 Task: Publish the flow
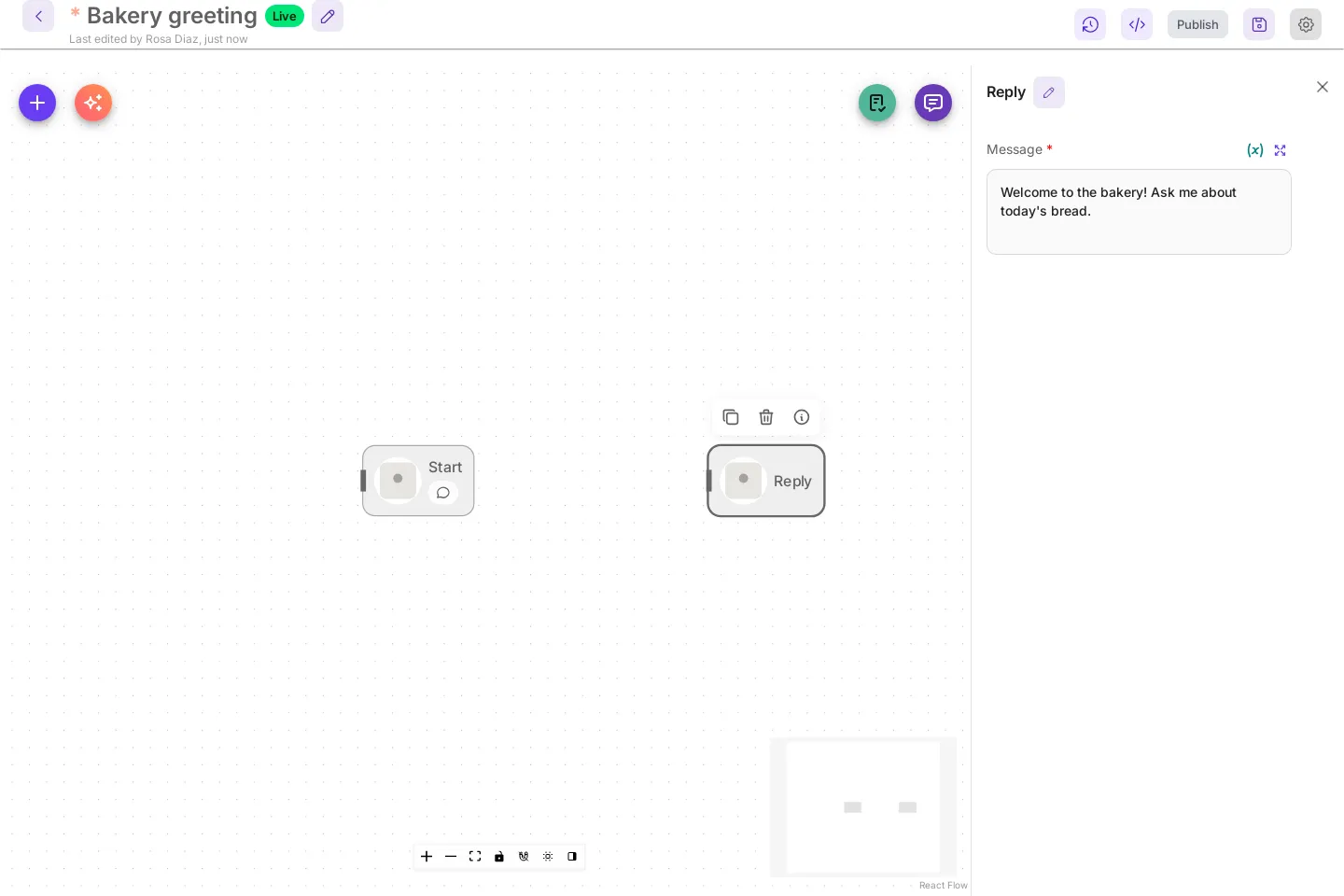[x=1197, y=24]
